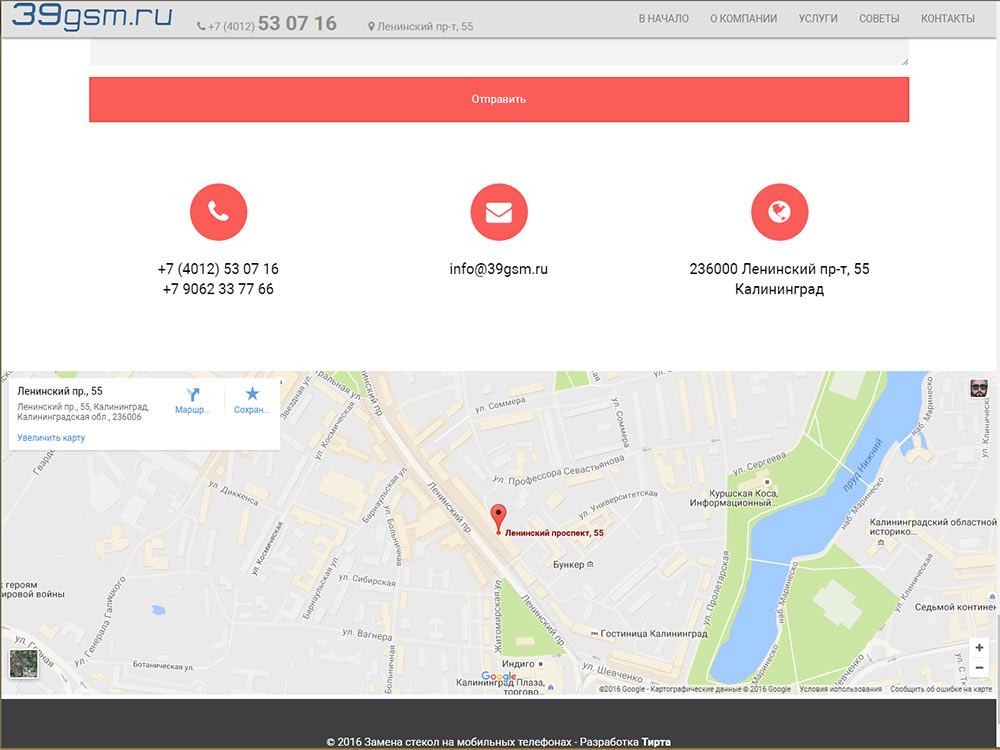Click the 39gsm.ru logo
Viewport: 1000px width, 750px height.
tap(92, 15)
